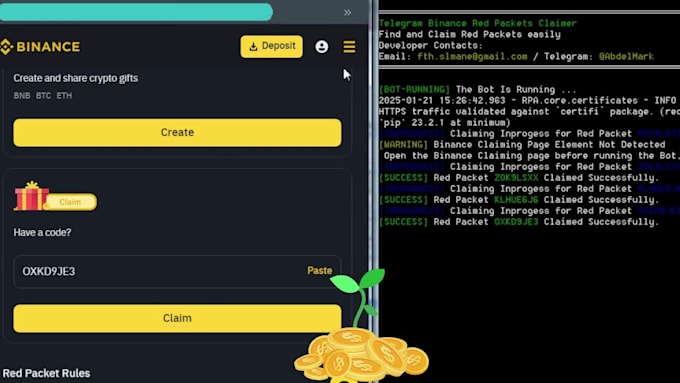This screenshot has height=383, width=680.
Task: Click the Create gift button
Action: point(177,132)
